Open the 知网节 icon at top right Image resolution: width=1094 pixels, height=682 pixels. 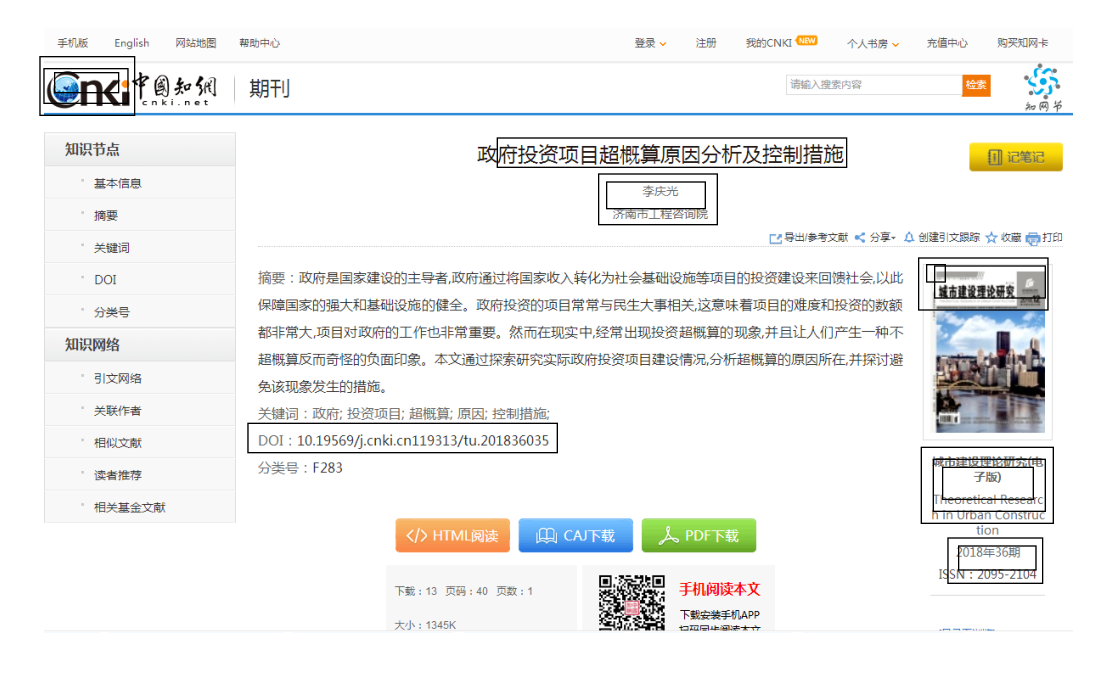[x=1043, y=85]
